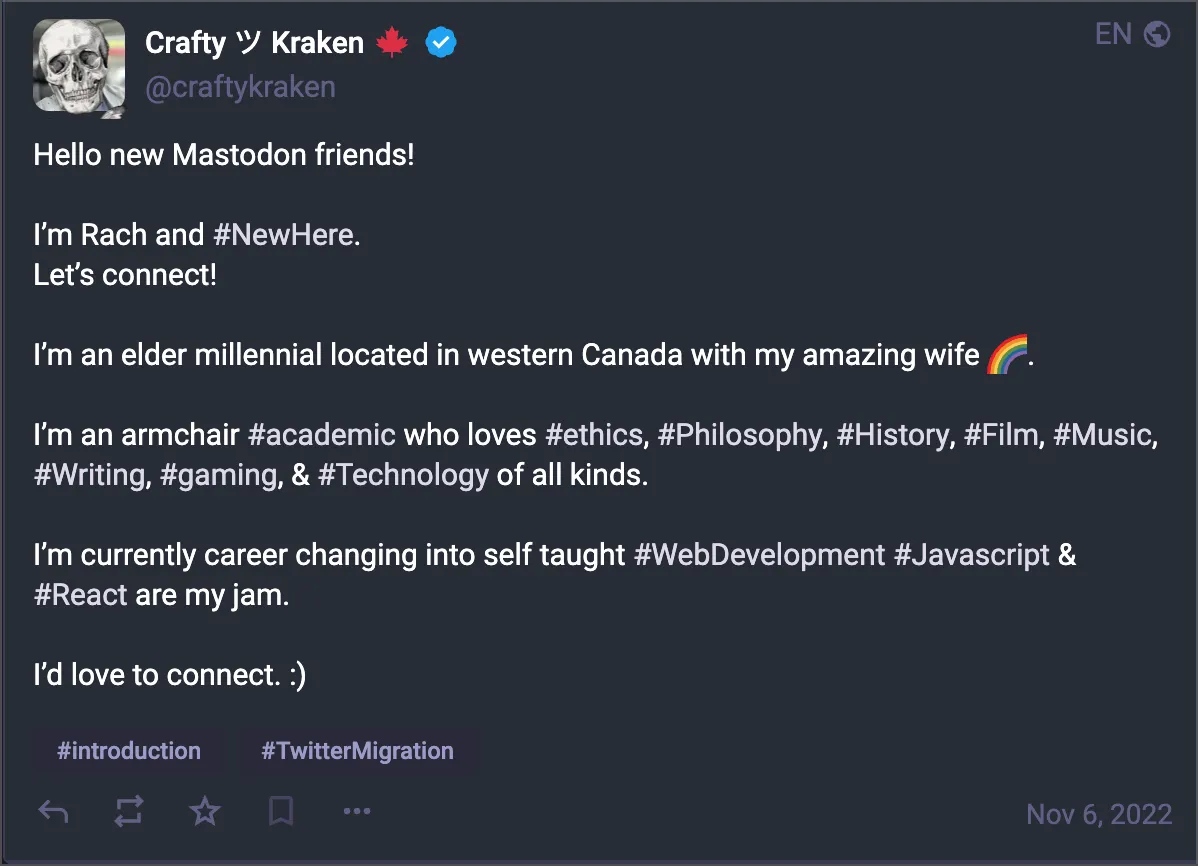1198x866 pixels.
Task: Boost the post with the repeat icon
Action: pos(128,812)
